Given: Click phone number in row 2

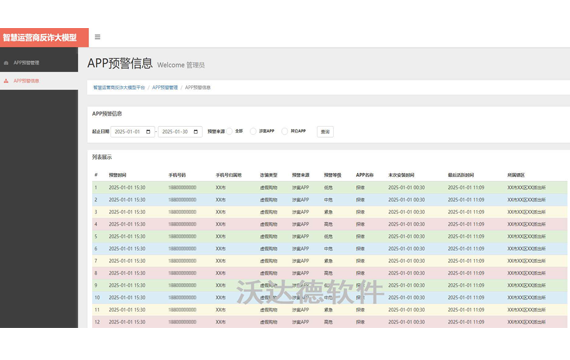Looking at the screenshot, I should [182, 200].
